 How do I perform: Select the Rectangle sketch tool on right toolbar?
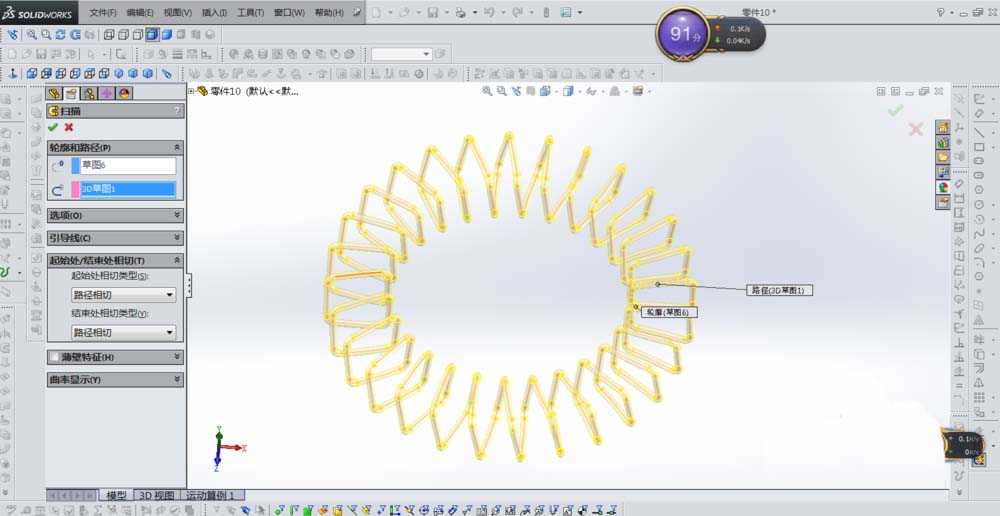coord(979,147)
